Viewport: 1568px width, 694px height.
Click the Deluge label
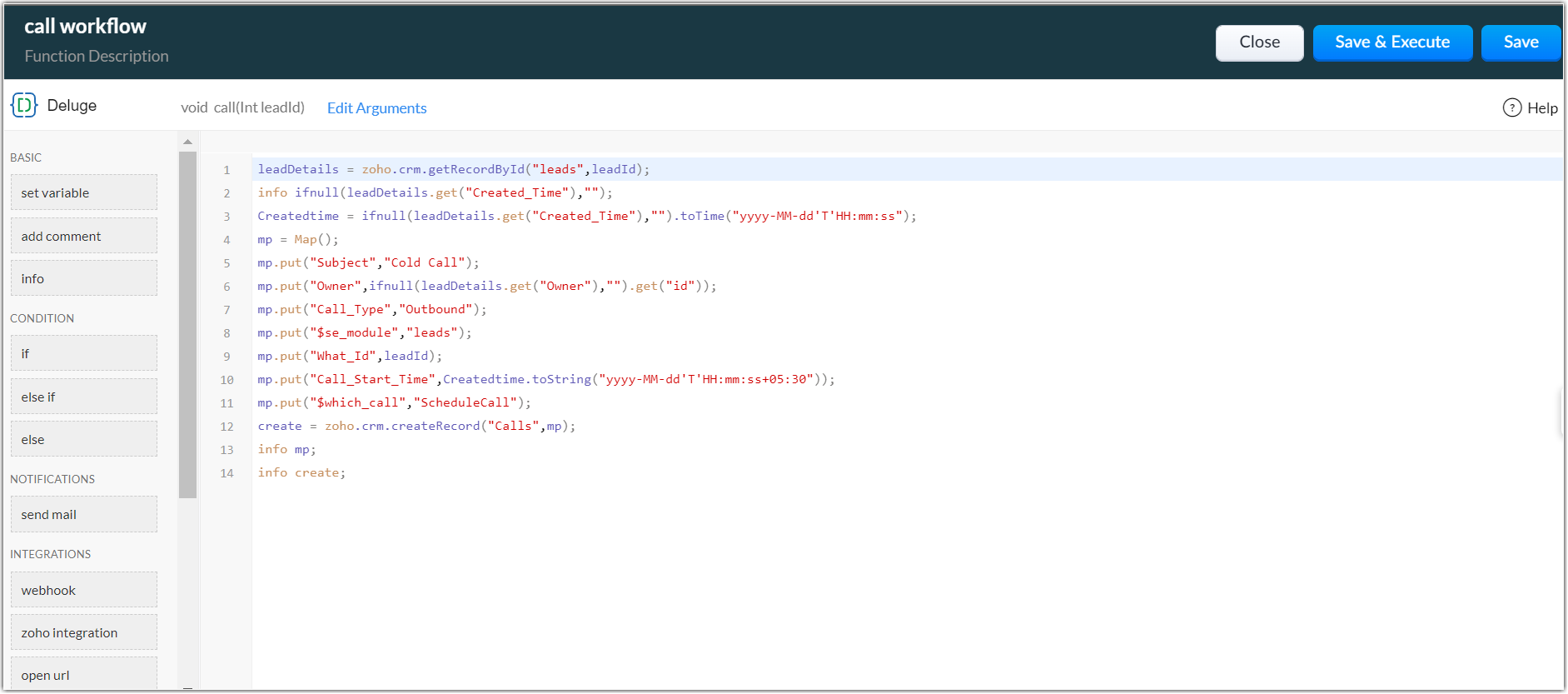pyautogui.click(x=72, y=106)
